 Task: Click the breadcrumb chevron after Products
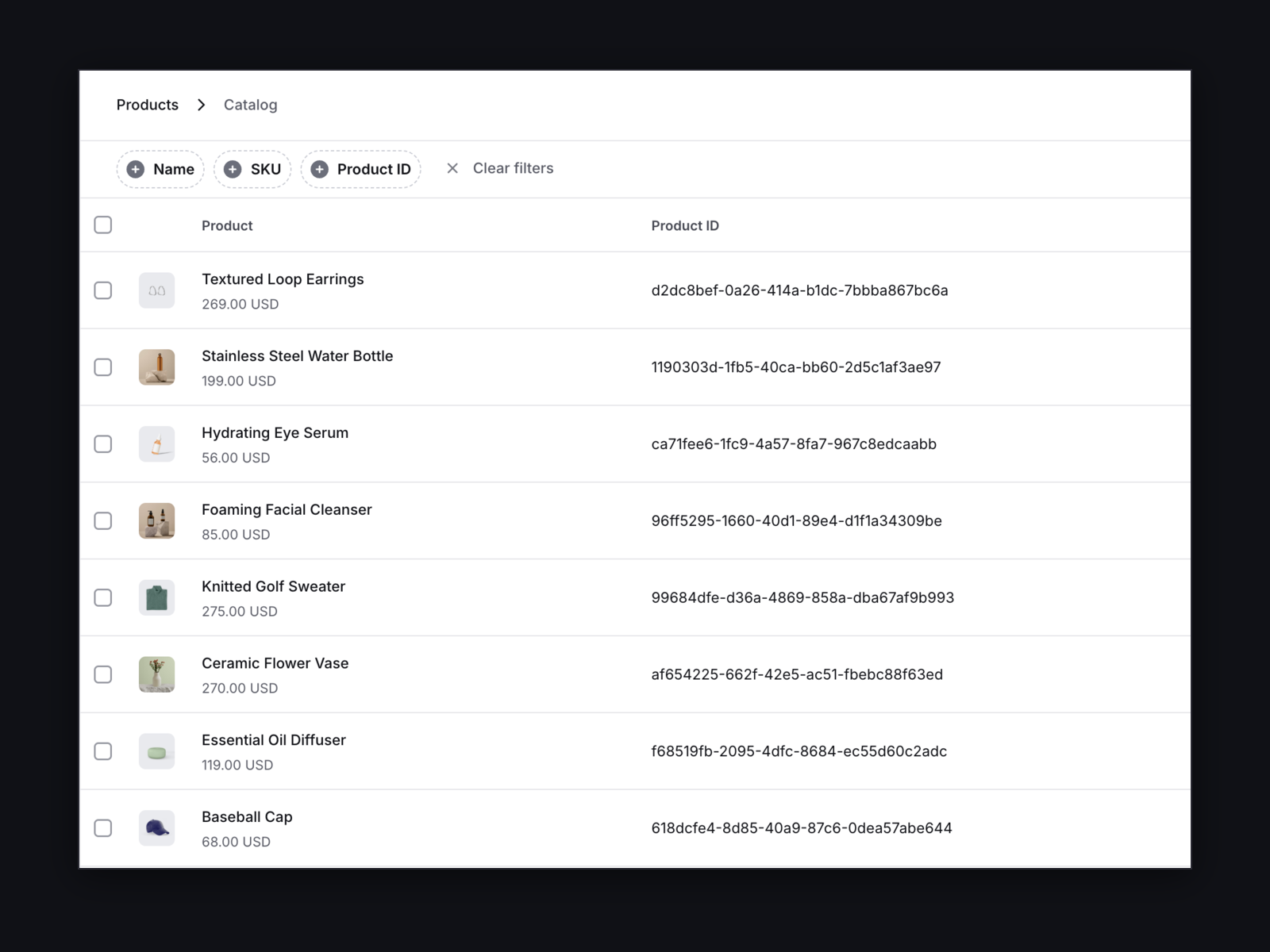tap(202, 105)
